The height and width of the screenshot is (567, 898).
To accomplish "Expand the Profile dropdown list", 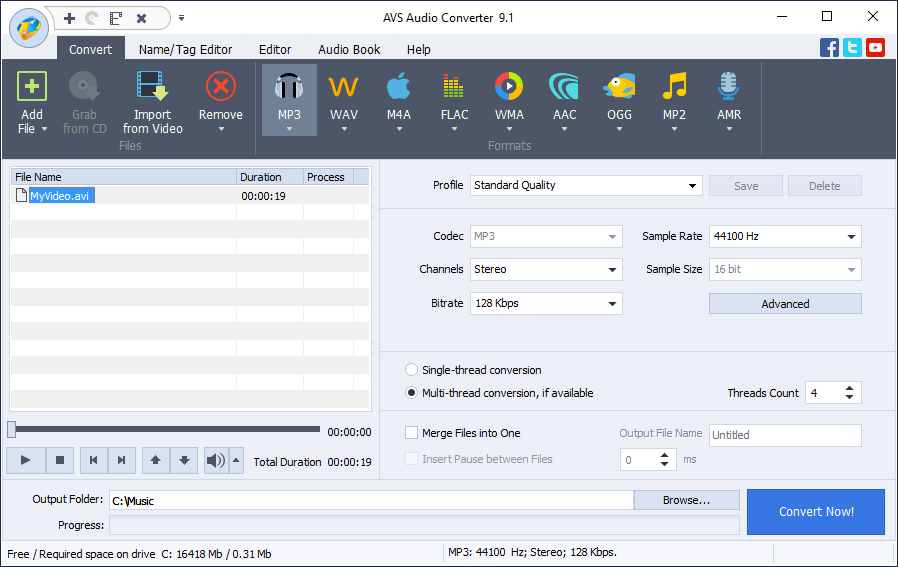I will (693, 186).
